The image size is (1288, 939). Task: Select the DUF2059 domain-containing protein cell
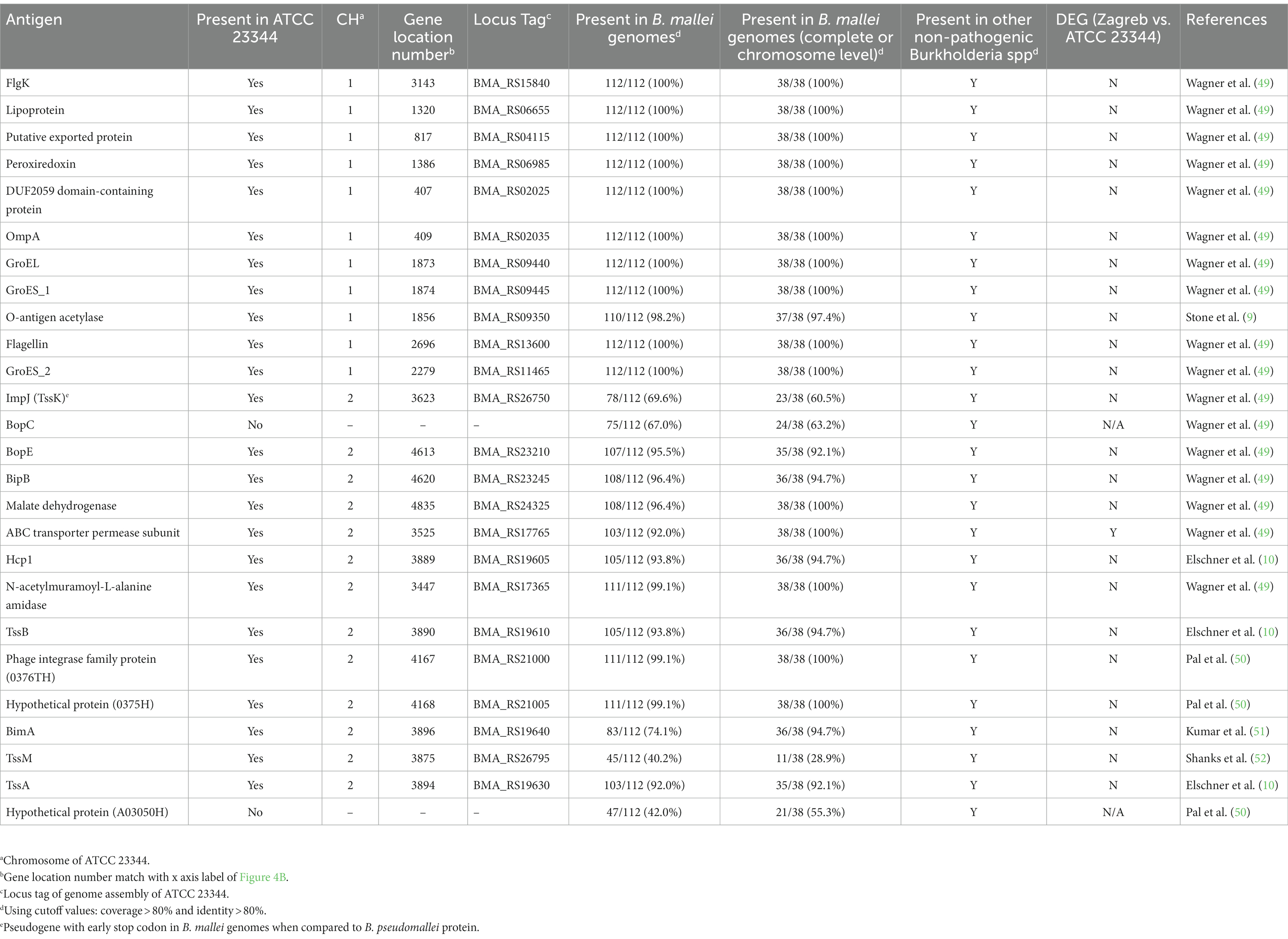94,200
